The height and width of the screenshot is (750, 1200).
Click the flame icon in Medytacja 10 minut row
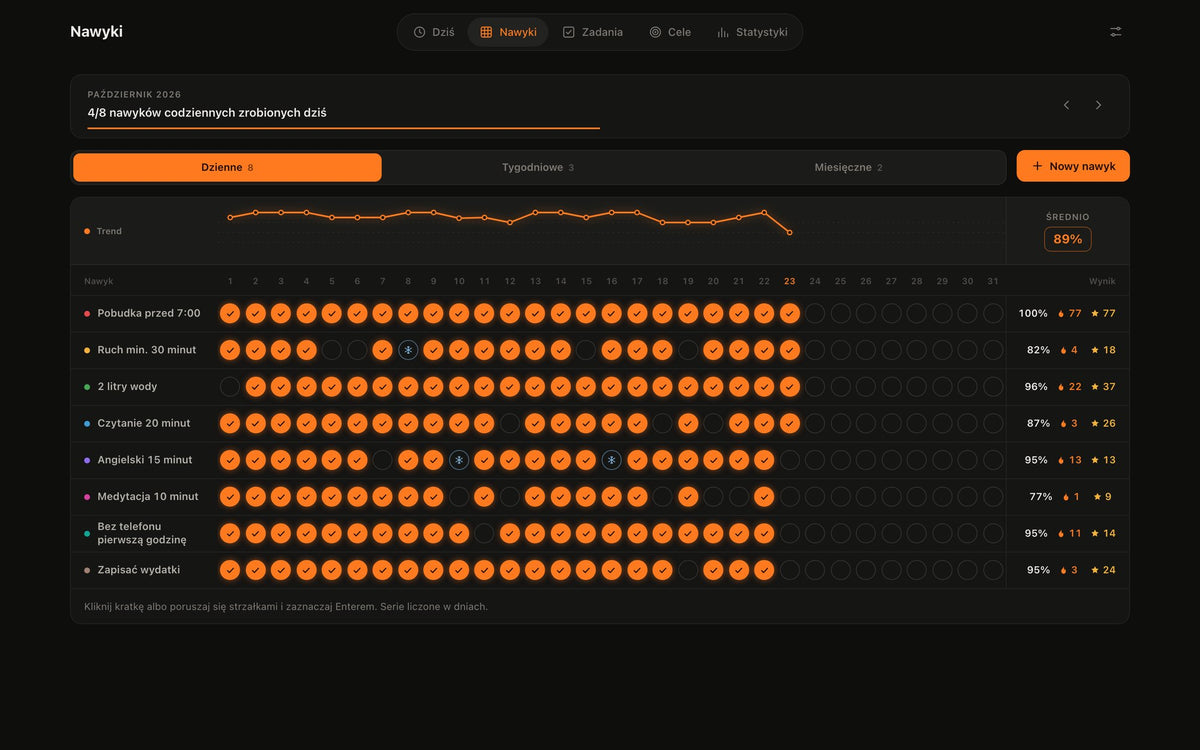pos(1065,497)
